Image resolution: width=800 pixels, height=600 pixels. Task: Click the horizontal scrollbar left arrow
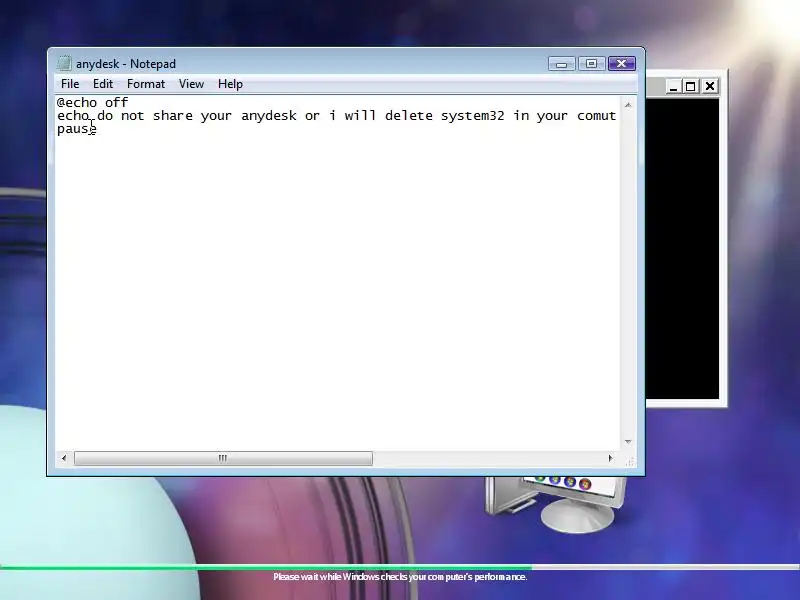pyautogui.click(x=64, y=458)
